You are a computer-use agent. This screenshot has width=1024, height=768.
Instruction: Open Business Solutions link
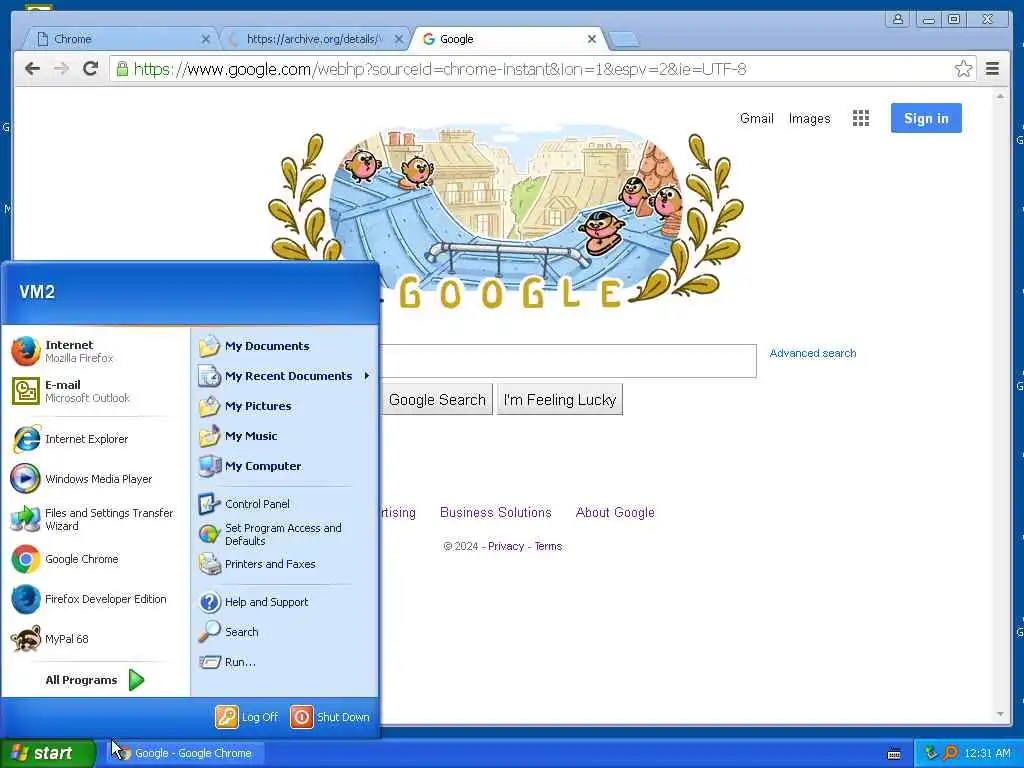(x=496, y=513)
